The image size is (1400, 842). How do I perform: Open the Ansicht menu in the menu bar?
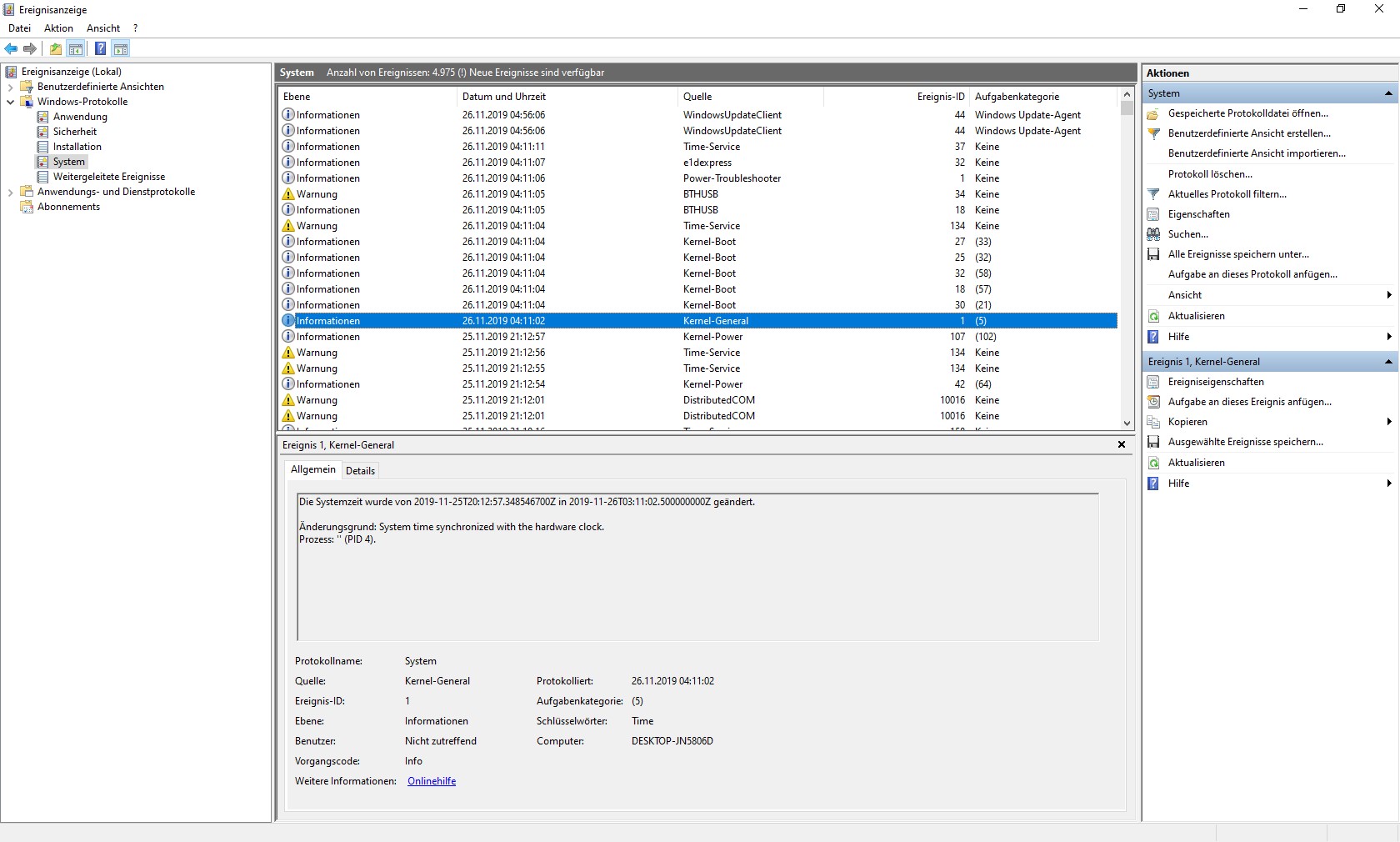click(x=103, y=28)
